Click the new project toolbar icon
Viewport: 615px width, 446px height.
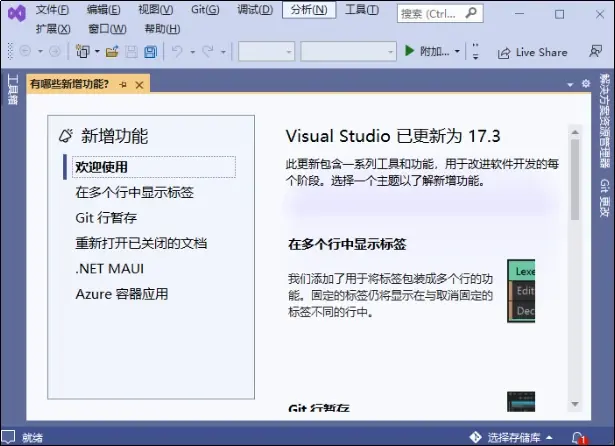coord(82,51)
